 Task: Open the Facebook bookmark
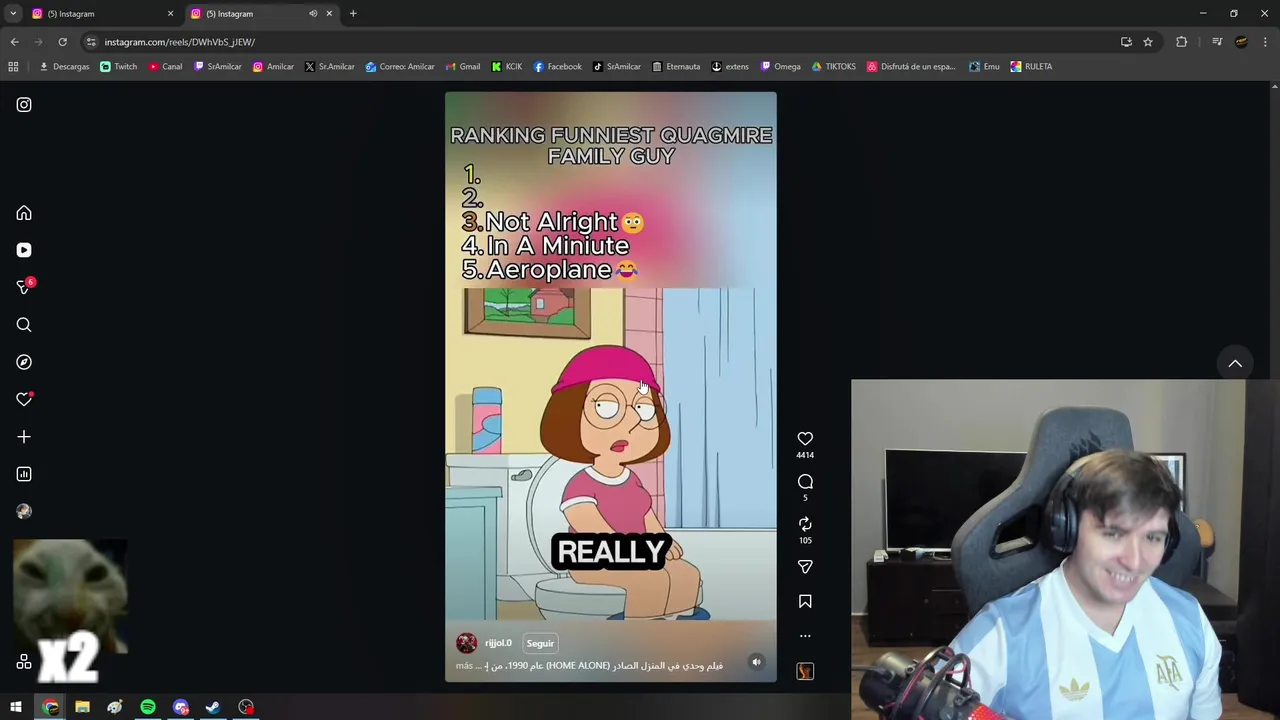[557, 67]
